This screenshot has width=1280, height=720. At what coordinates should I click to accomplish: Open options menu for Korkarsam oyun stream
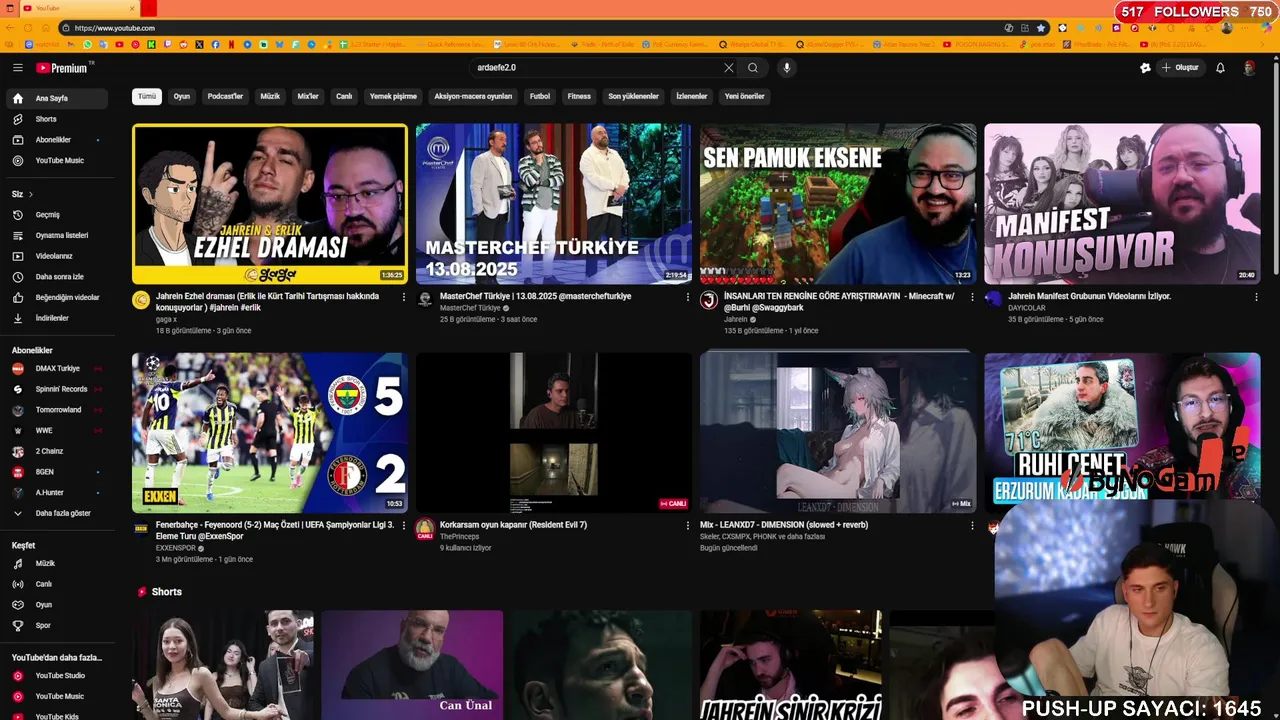pos(688,525)
